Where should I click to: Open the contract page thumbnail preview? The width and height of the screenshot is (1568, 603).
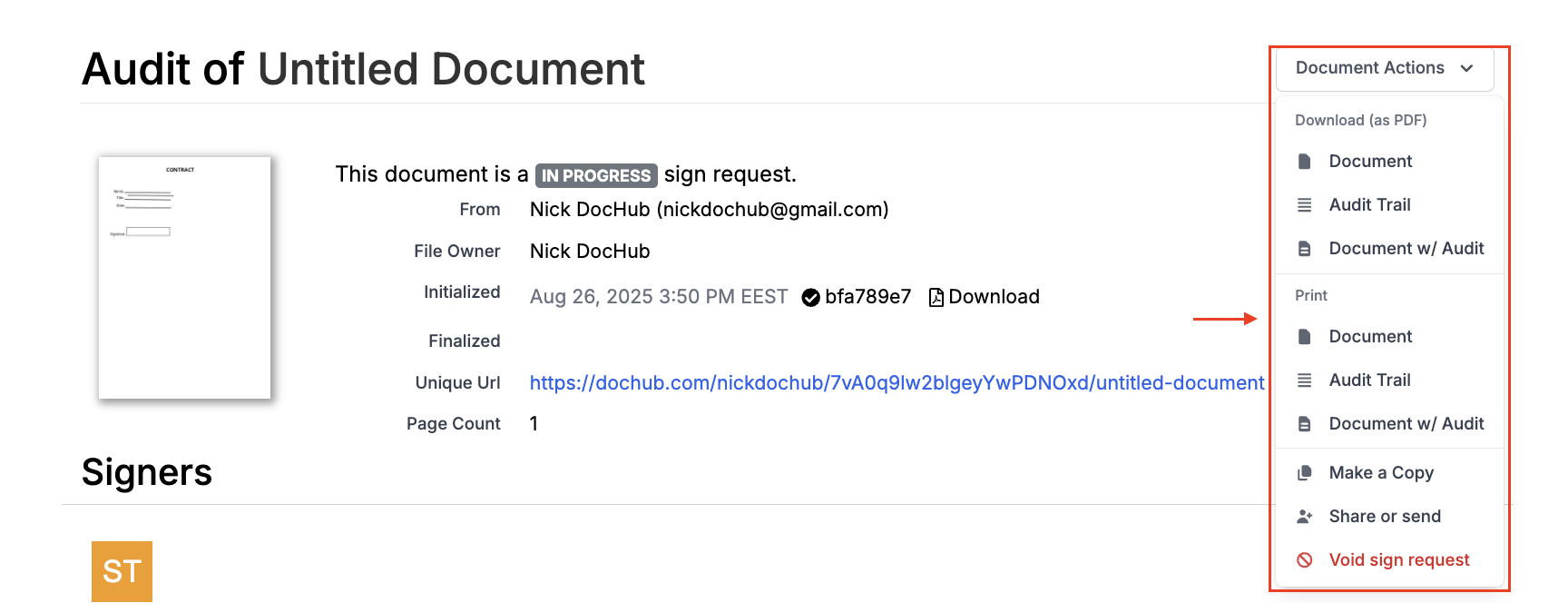184,278
